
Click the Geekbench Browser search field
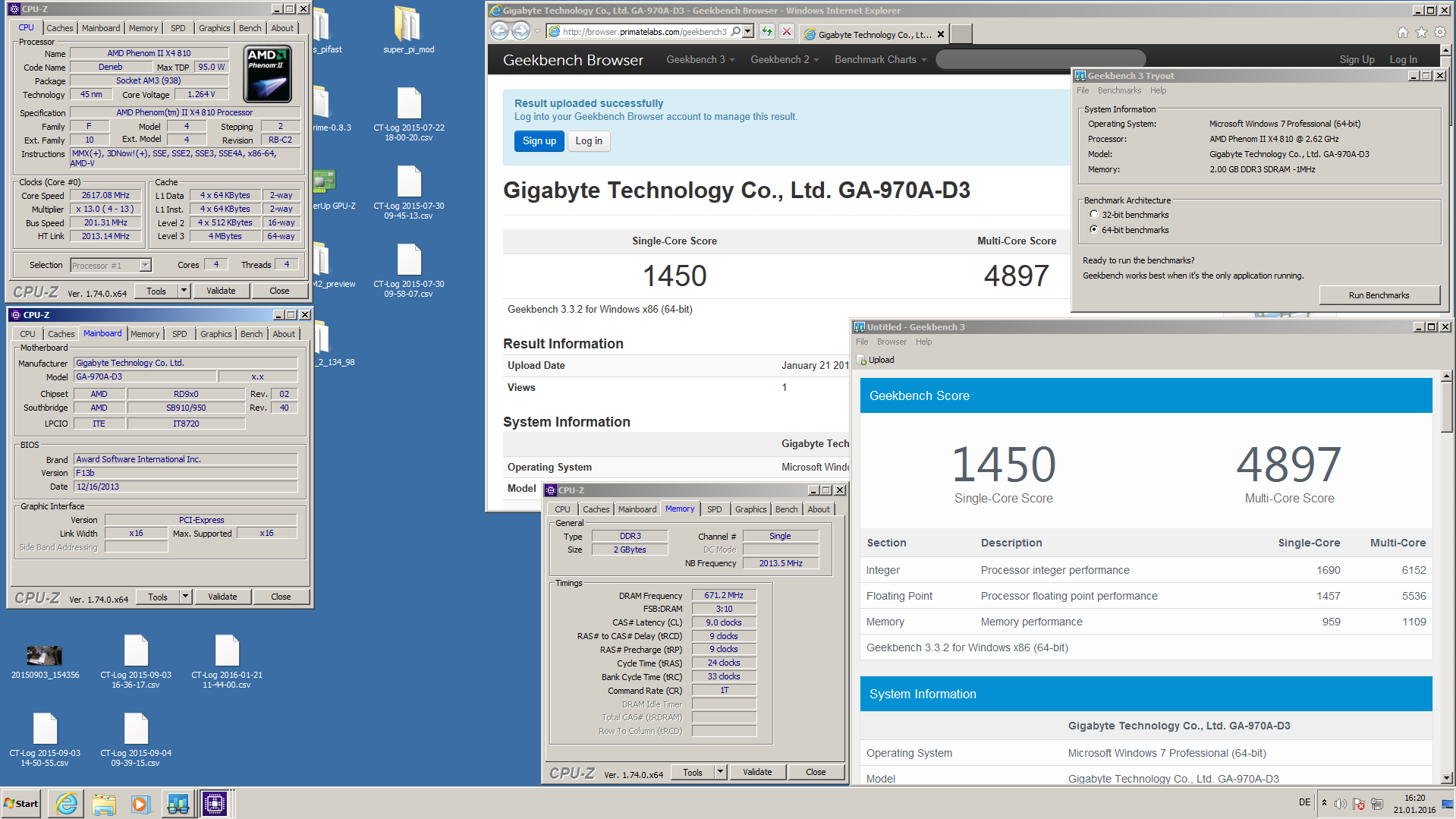click(x=1039, y=59)
